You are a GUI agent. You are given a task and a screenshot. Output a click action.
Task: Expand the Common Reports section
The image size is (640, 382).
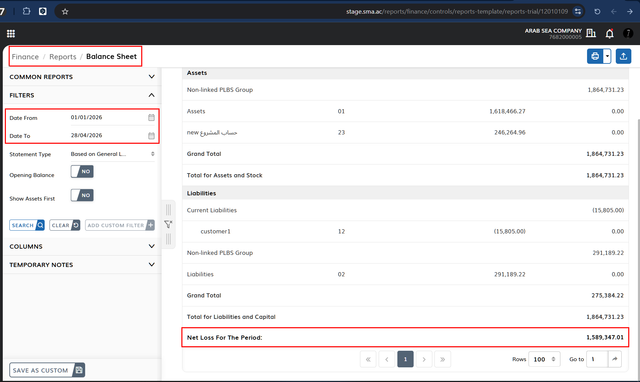coord(82,77)
